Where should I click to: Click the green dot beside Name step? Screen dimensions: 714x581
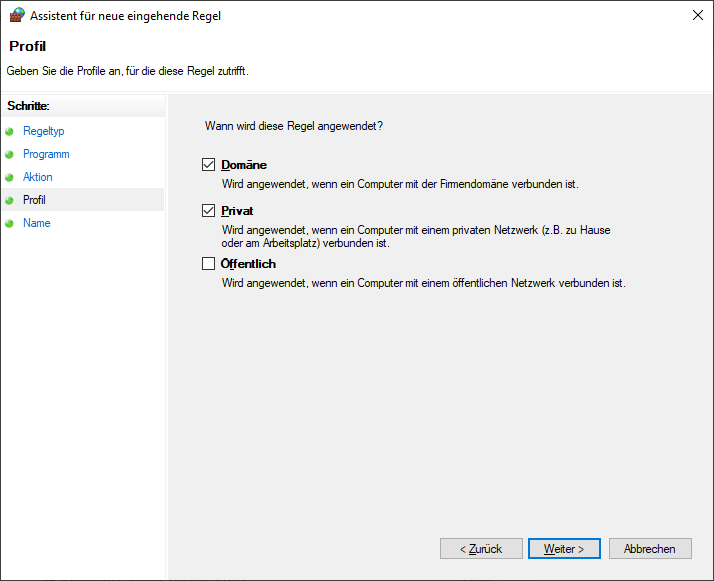(10, 224)
